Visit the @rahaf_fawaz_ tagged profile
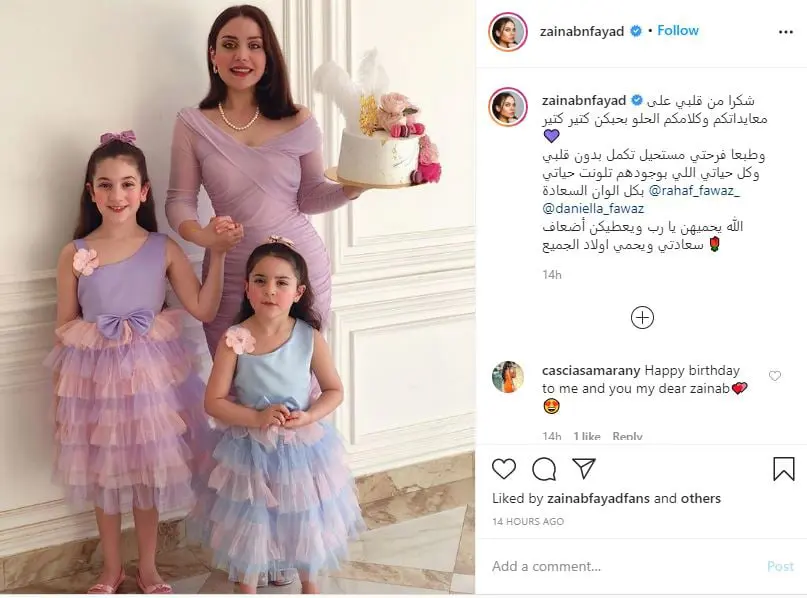The height and width of the screenshot is (598, 807). (x=694, y=191)
